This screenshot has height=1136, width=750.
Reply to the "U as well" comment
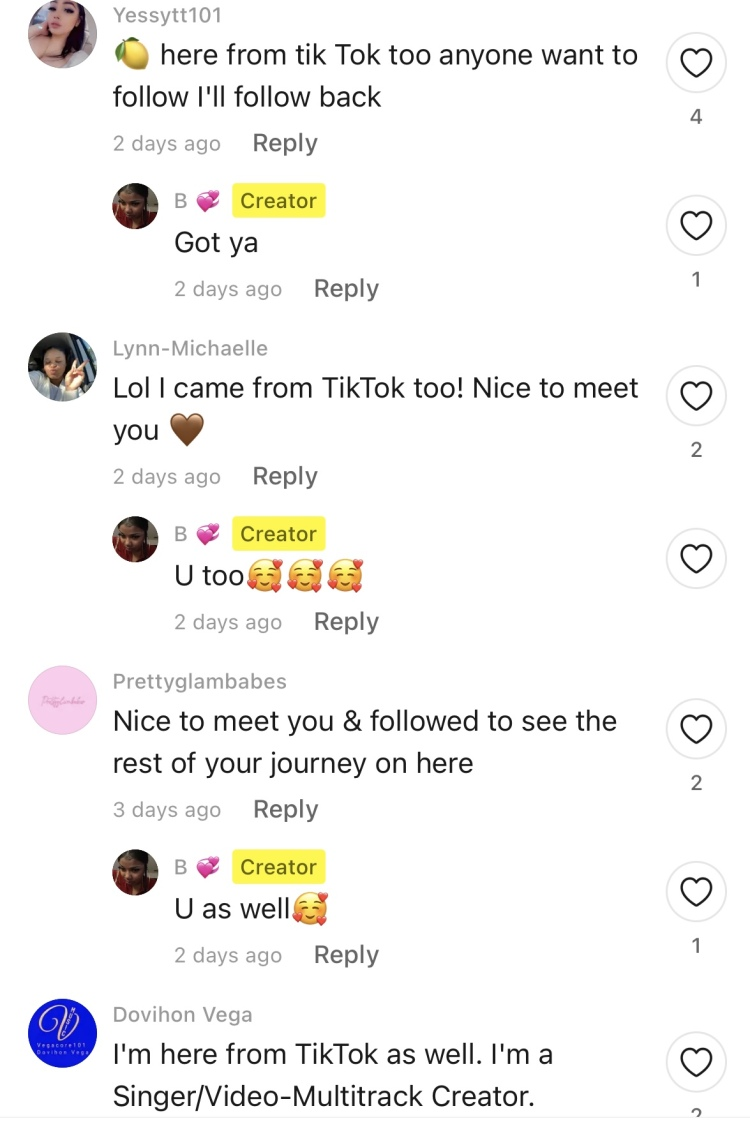[x=346, y=954]
